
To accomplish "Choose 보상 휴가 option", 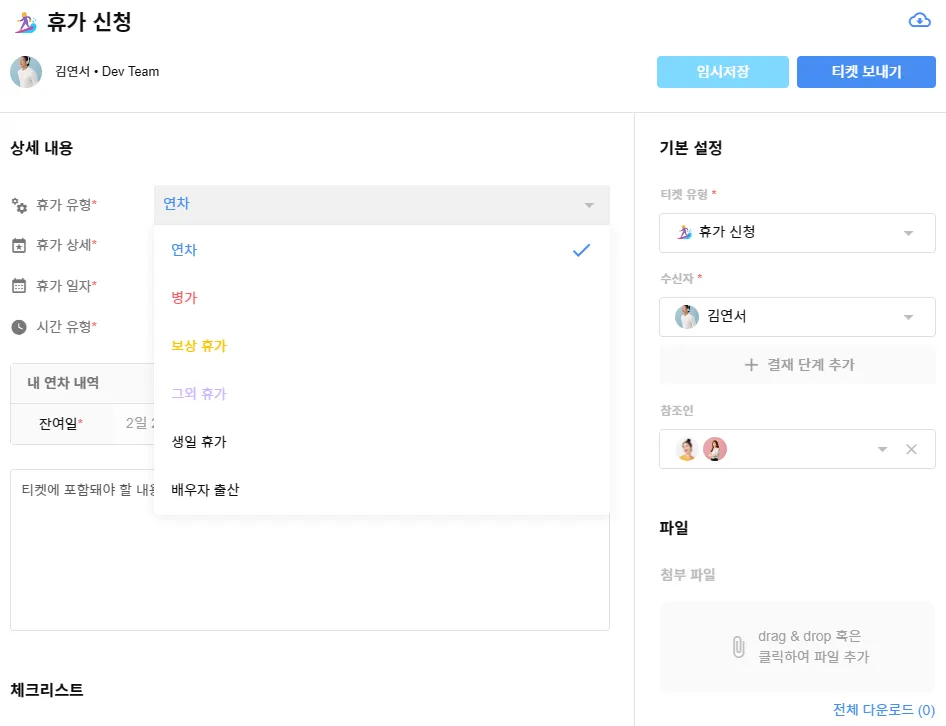I will [x=199, y=346].
